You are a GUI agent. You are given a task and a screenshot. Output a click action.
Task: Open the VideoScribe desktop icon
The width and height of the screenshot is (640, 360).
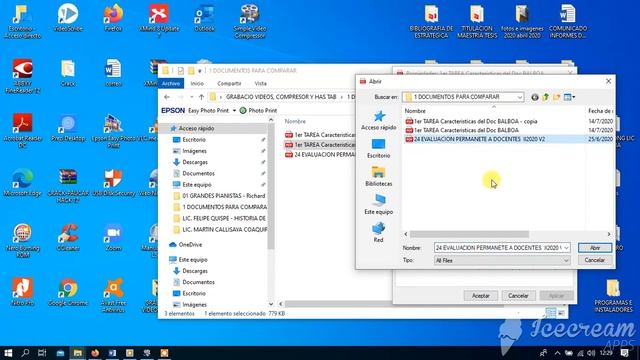pyautogui.click(x=68, y=18)
